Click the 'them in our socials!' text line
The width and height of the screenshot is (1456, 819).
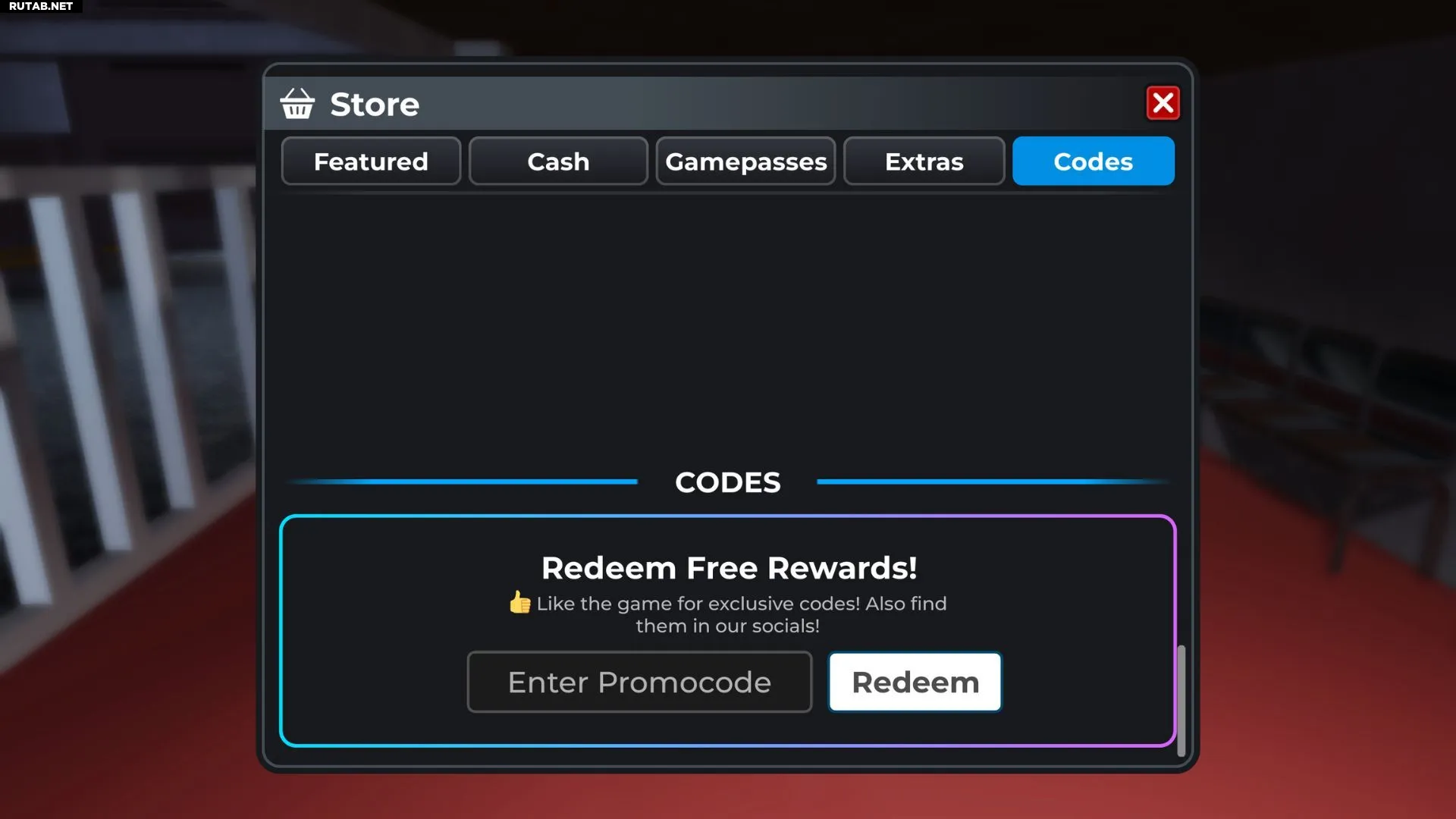(x=727, y=626)
